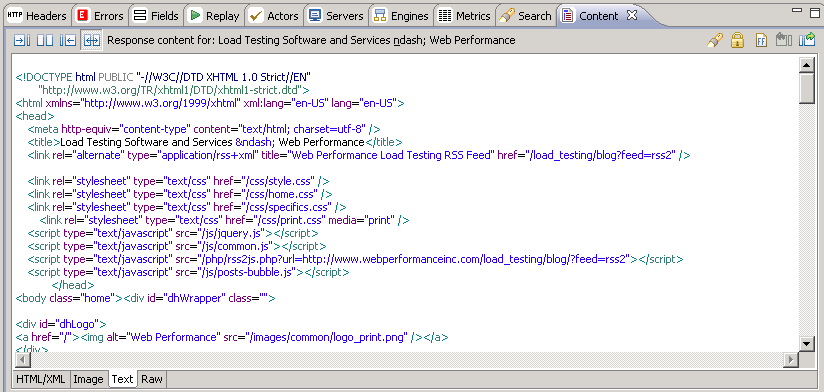824x392 pixels.
Task: Click the /js/posts-bubble.js script line
Action: pyautogui.click(x=188, y=272)
